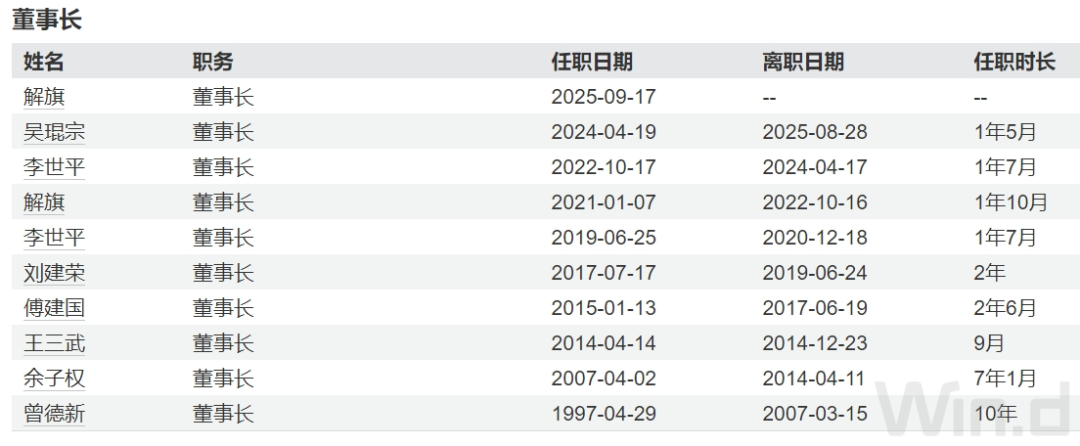Click the 刘建荣 name link
This screenshot has width=1080, height=446.
pyautogui.click(x=54, y=273)
